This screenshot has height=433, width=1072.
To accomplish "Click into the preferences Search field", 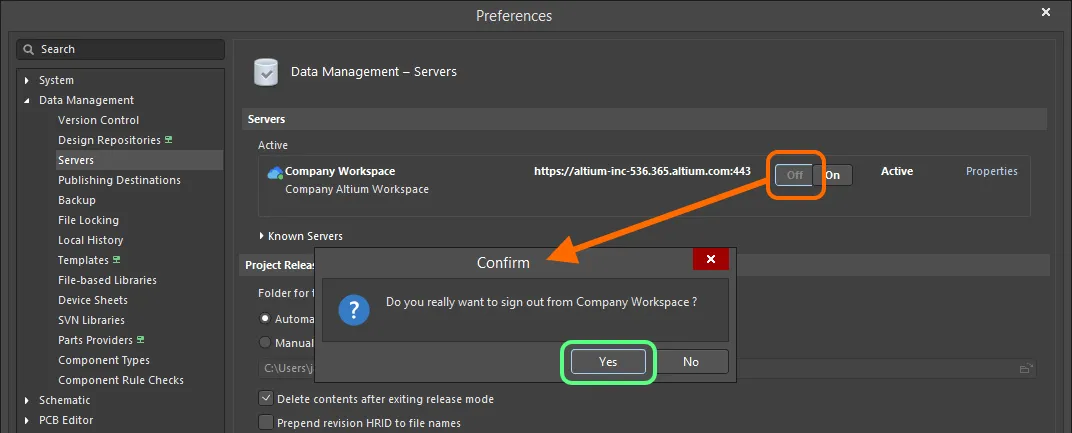I will point(121,49).
